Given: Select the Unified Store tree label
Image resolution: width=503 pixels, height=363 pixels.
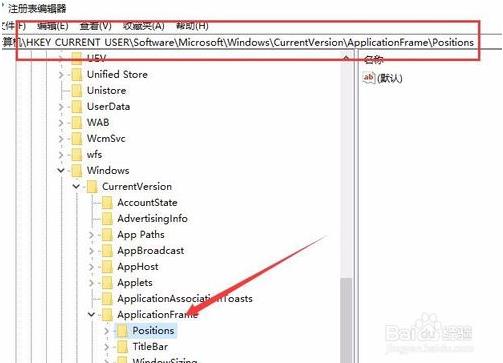Looking at the screenshot, I should coord(117,75).
